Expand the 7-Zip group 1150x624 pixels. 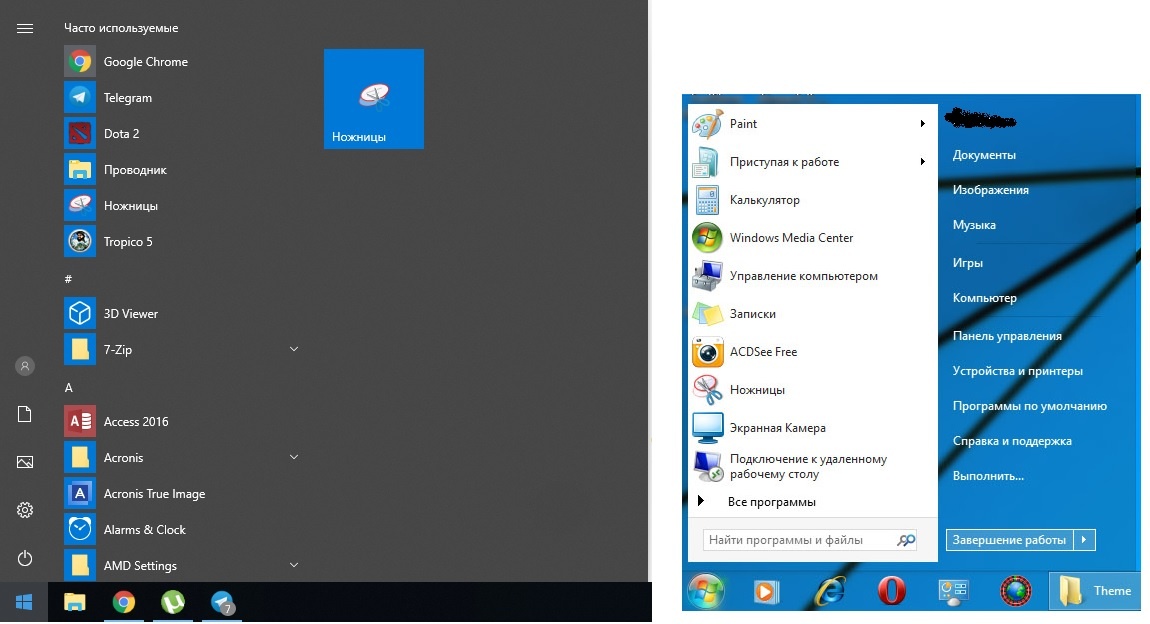pos(293,349)
